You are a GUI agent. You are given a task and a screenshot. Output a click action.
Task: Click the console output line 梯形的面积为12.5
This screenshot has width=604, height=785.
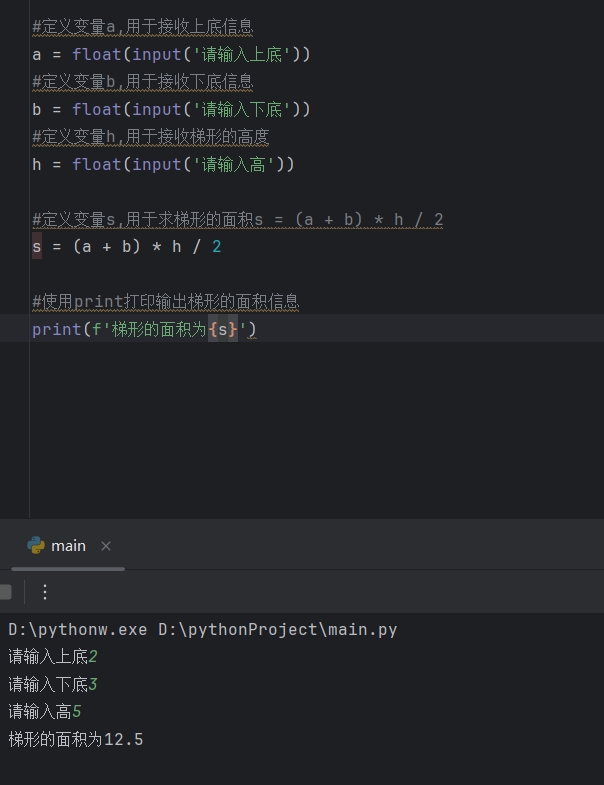click(x=76, y=739)
